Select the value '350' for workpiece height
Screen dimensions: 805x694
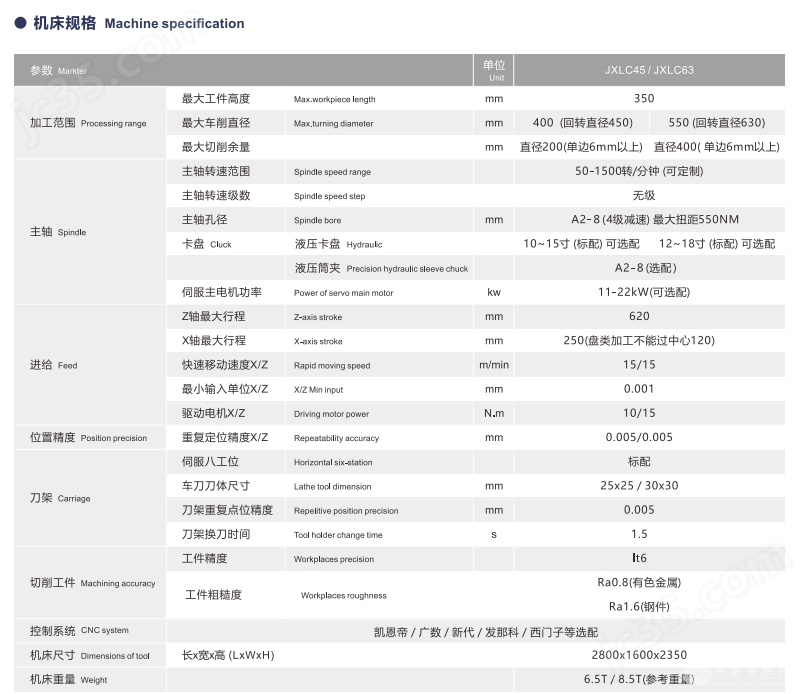(x=644, y=98)
